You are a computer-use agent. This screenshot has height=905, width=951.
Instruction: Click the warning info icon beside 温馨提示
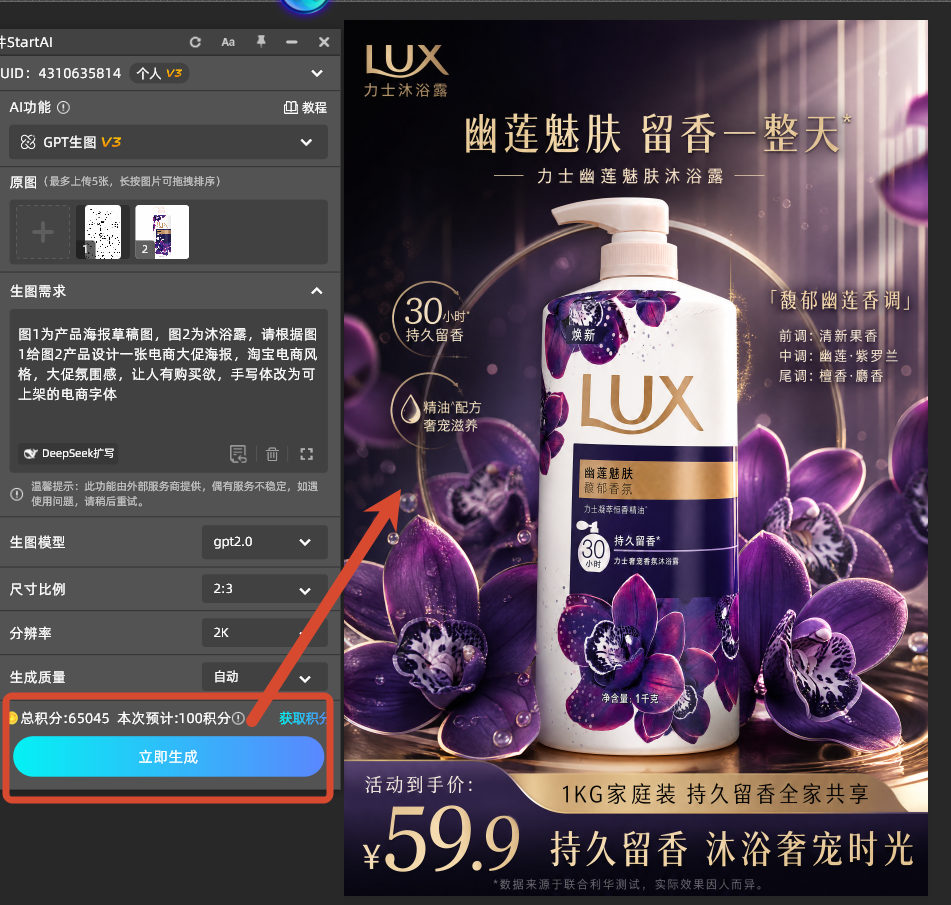pyautogui.click(x=17, y=494)
